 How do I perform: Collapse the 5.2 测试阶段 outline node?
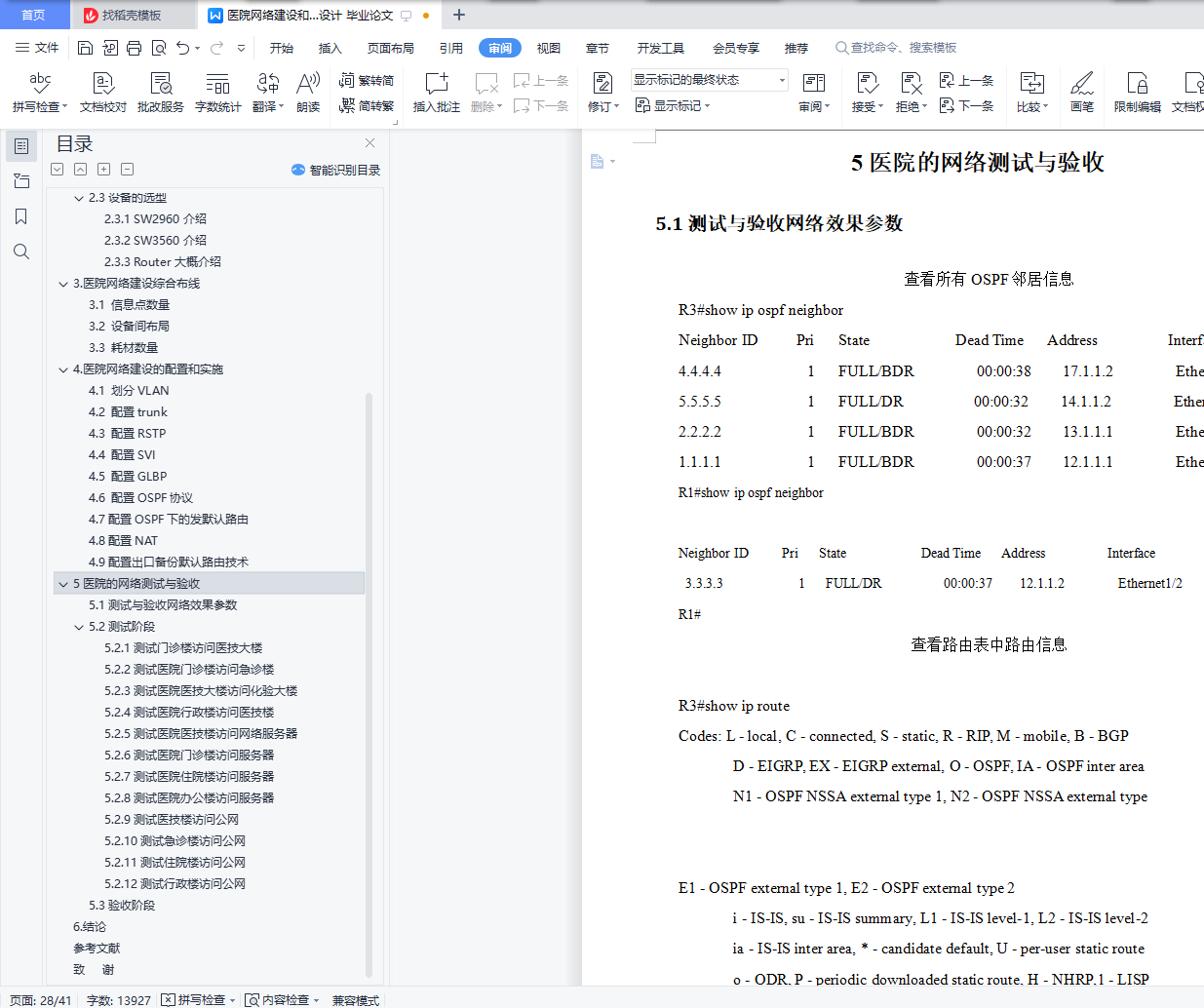click(x=79, y=627)
